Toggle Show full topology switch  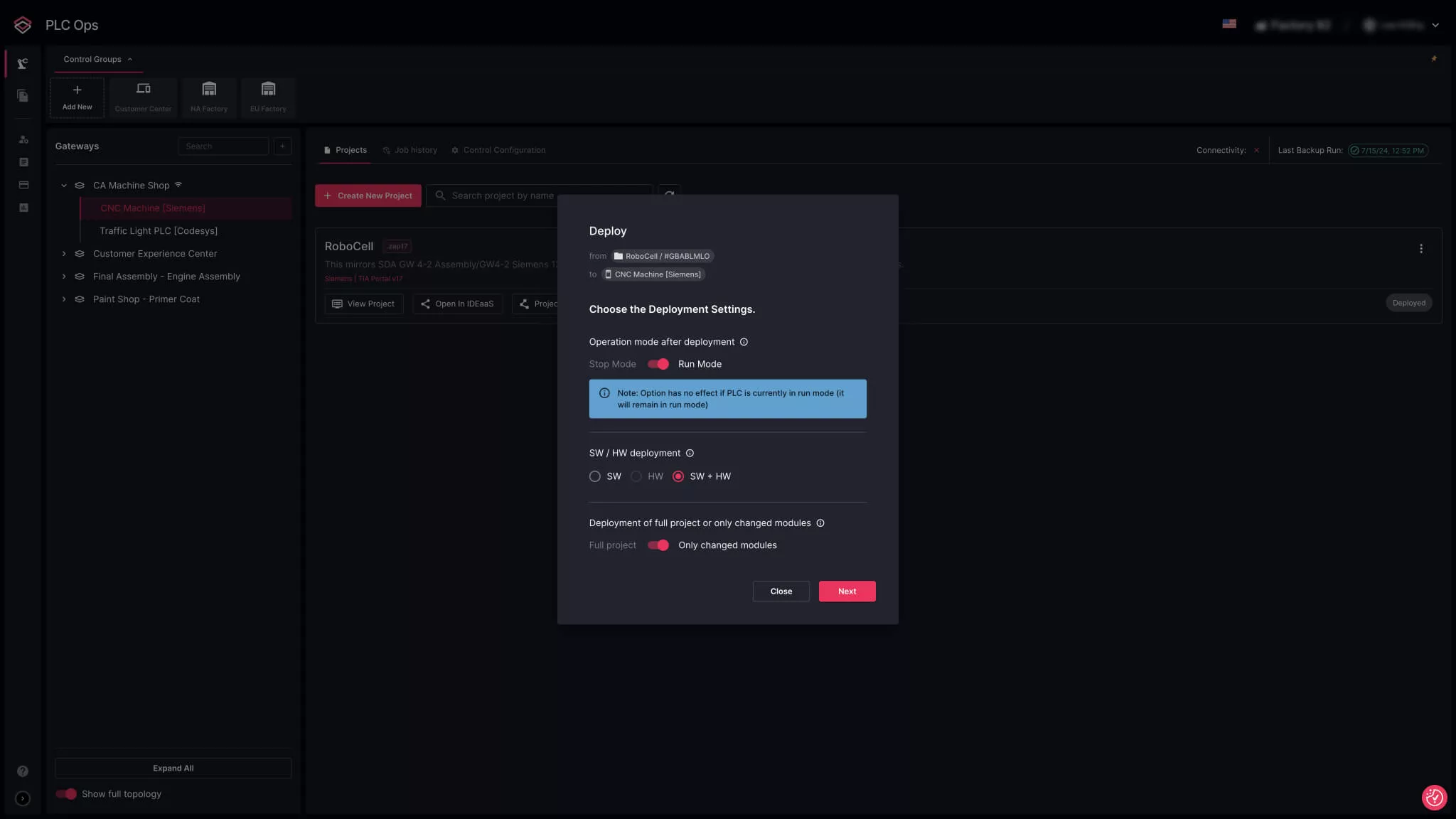click(66, 794)
